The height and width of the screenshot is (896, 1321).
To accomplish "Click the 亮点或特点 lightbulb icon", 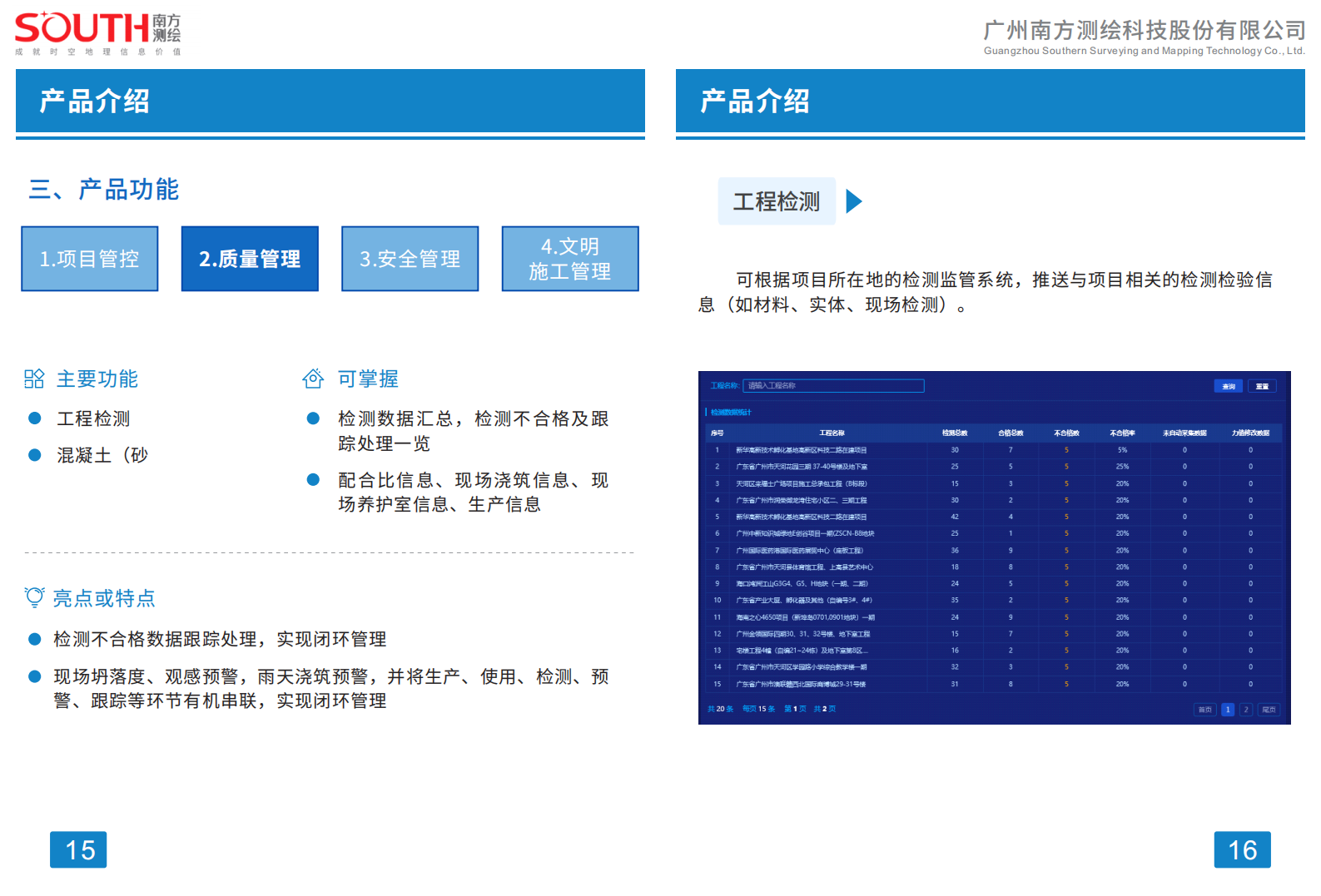I will pos(34,597).
